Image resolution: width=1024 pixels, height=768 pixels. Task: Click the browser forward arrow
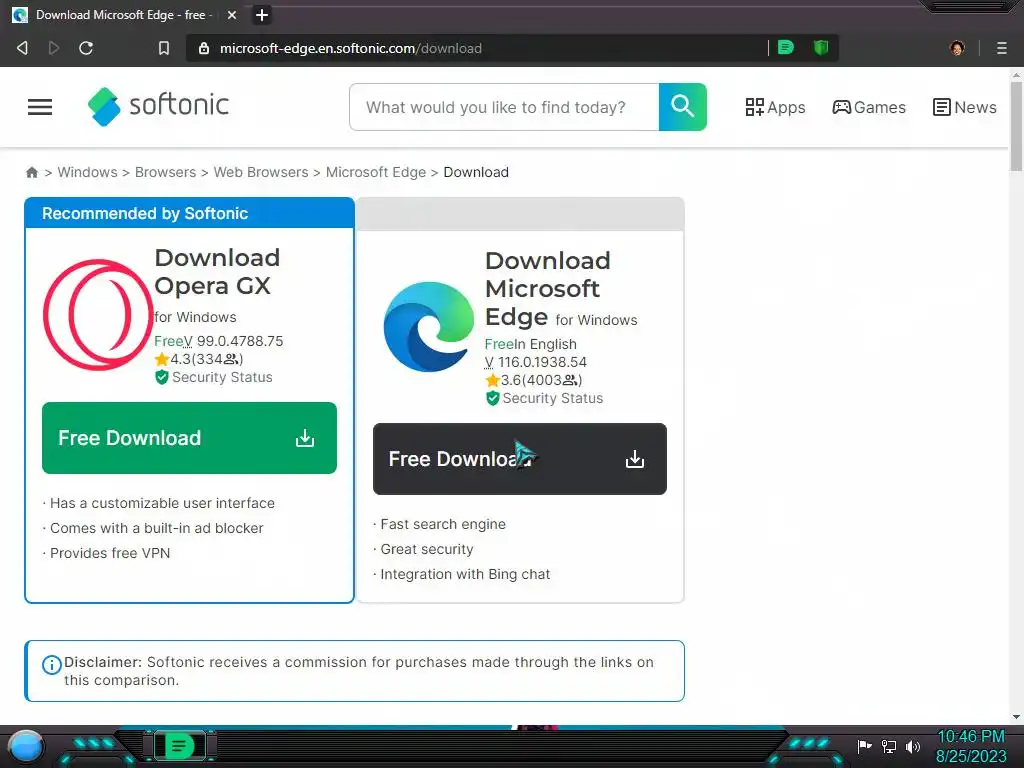coord(54,48)
